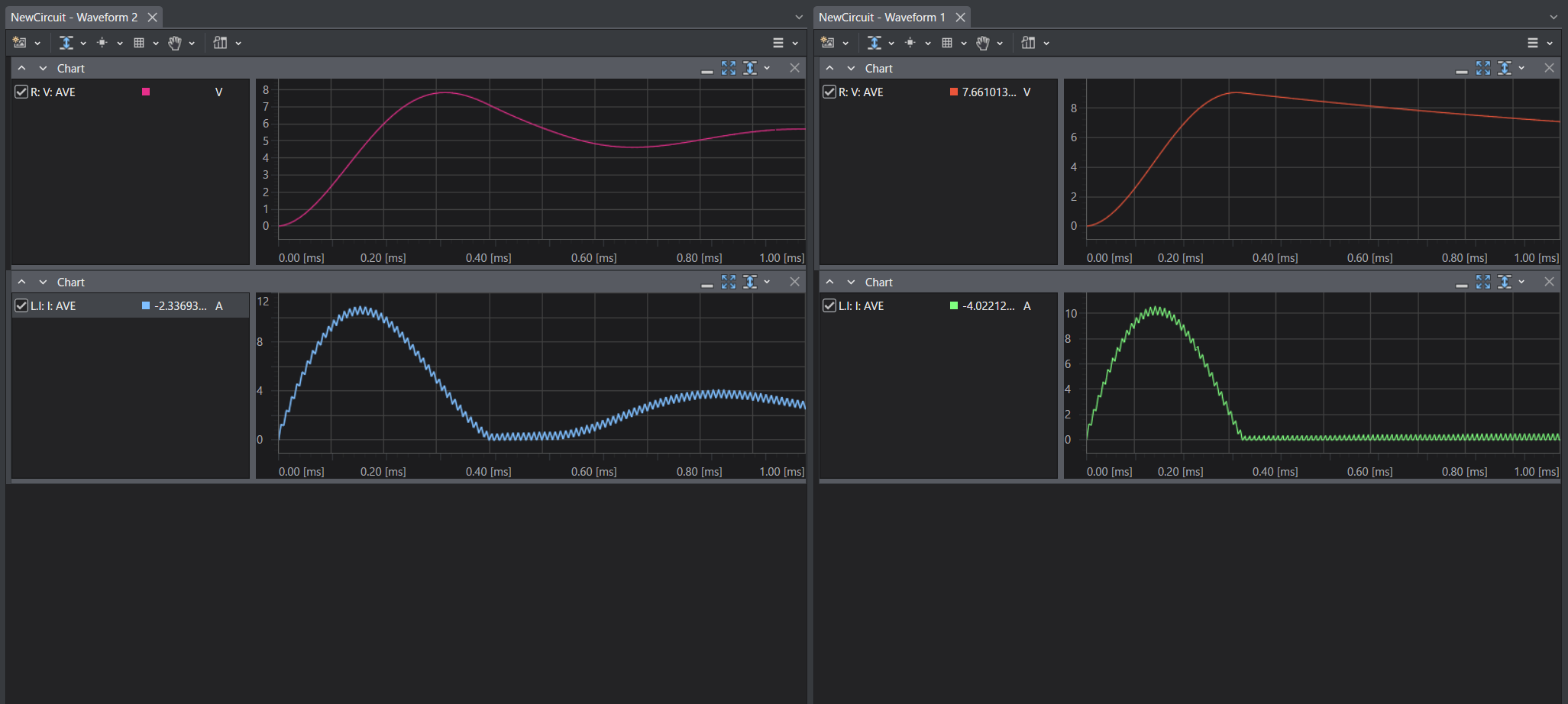Fit vertical axis on Waveform 2 voltage chart
Image resolution: width=1568 pixels, height=704 pixels.
point(750,68)
